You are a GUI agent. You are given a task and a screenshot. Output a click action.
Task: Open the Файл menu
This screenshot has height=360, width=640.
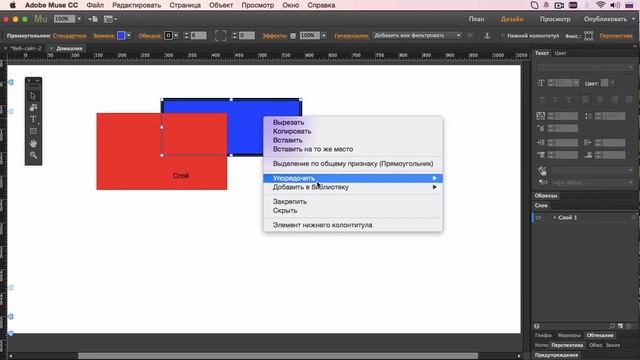[95, 5]
